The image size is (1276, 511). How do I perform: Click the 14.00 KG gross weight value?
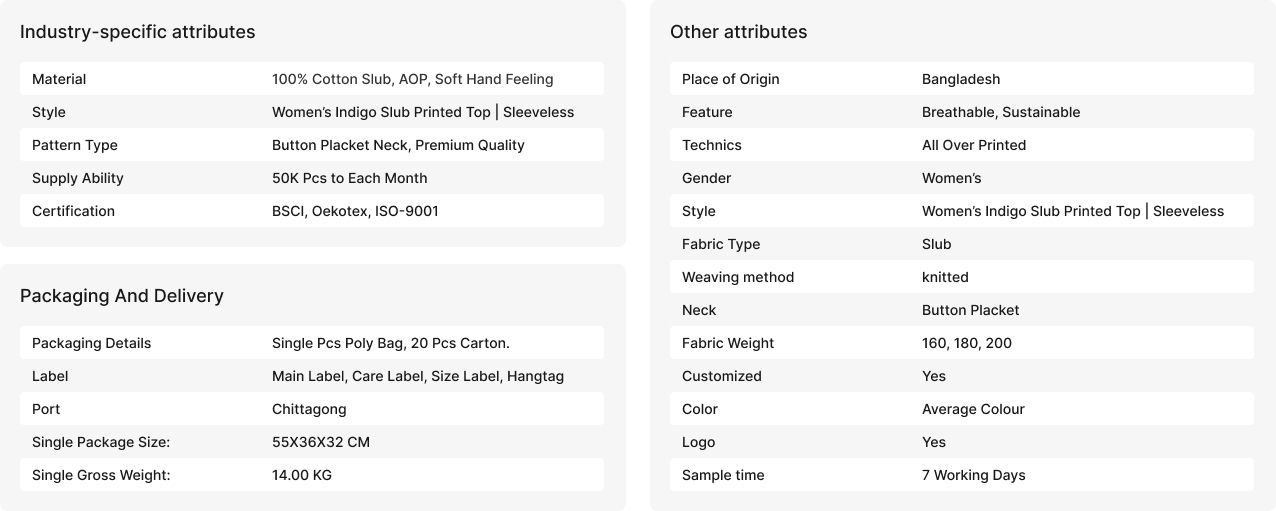coord(301,475)
